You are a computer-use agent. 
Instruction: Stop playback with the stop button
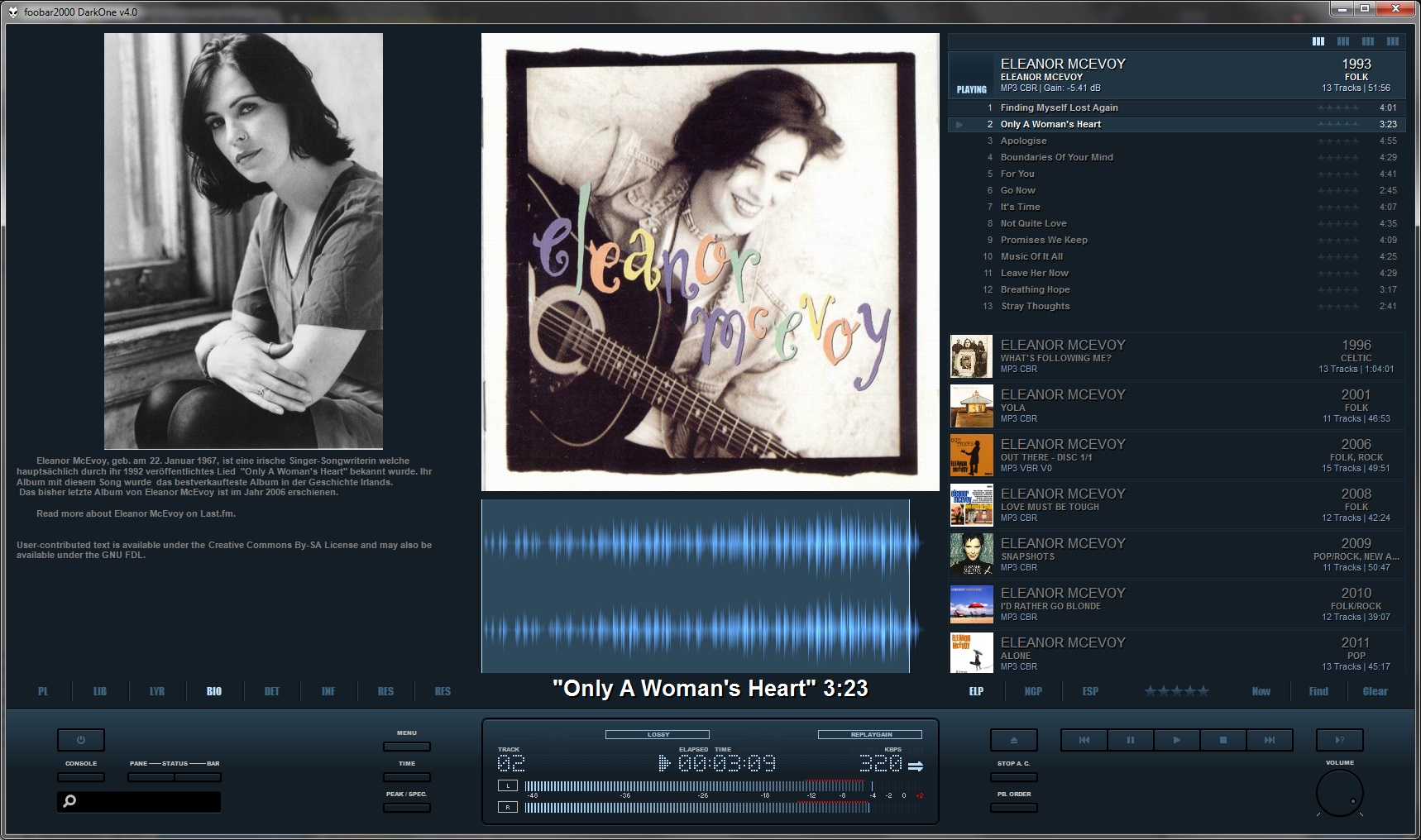pyautogui.click(x=1222, y=740)
